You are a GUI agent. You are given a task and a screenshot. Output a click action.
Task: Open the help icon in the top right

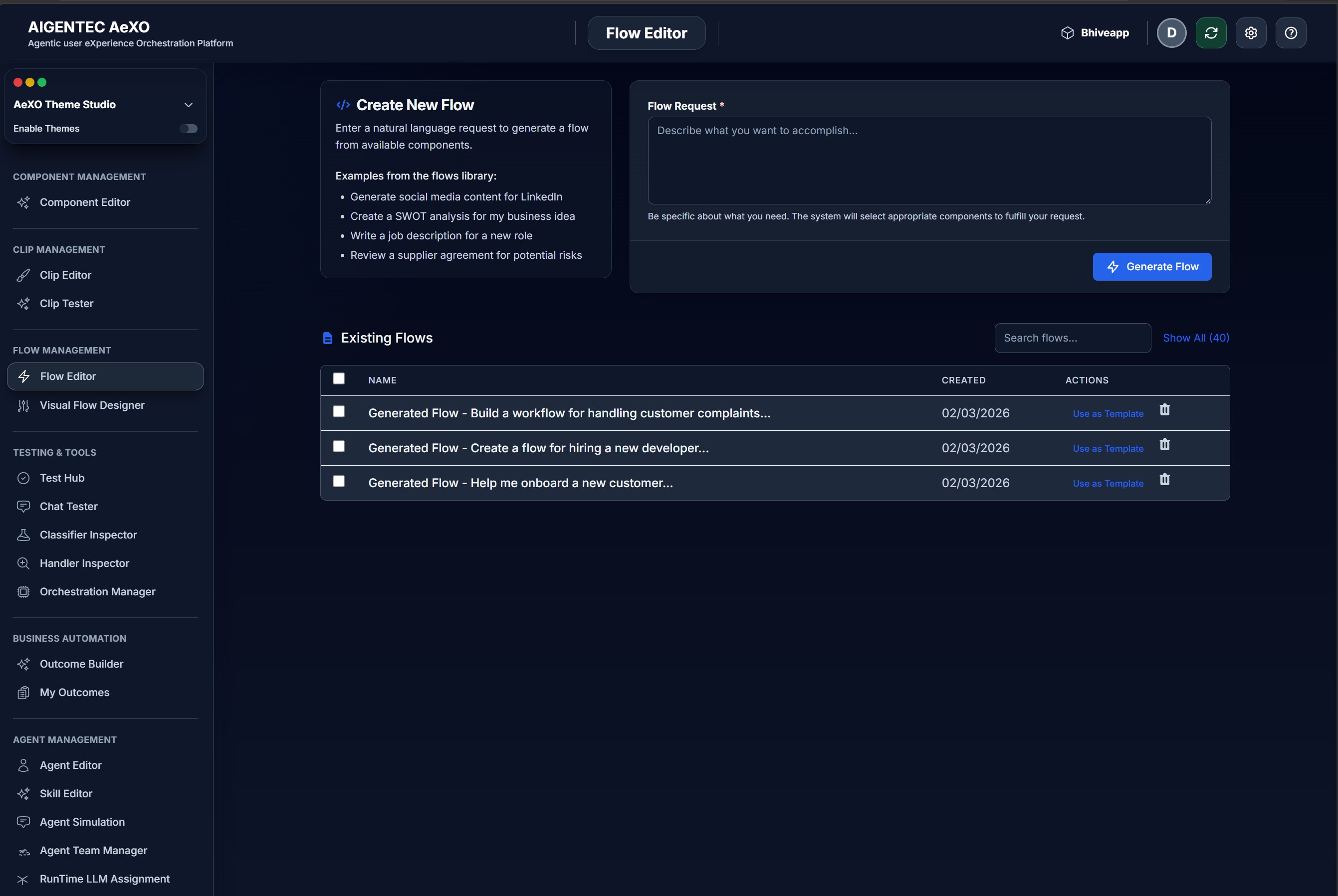pos(1291,32)
